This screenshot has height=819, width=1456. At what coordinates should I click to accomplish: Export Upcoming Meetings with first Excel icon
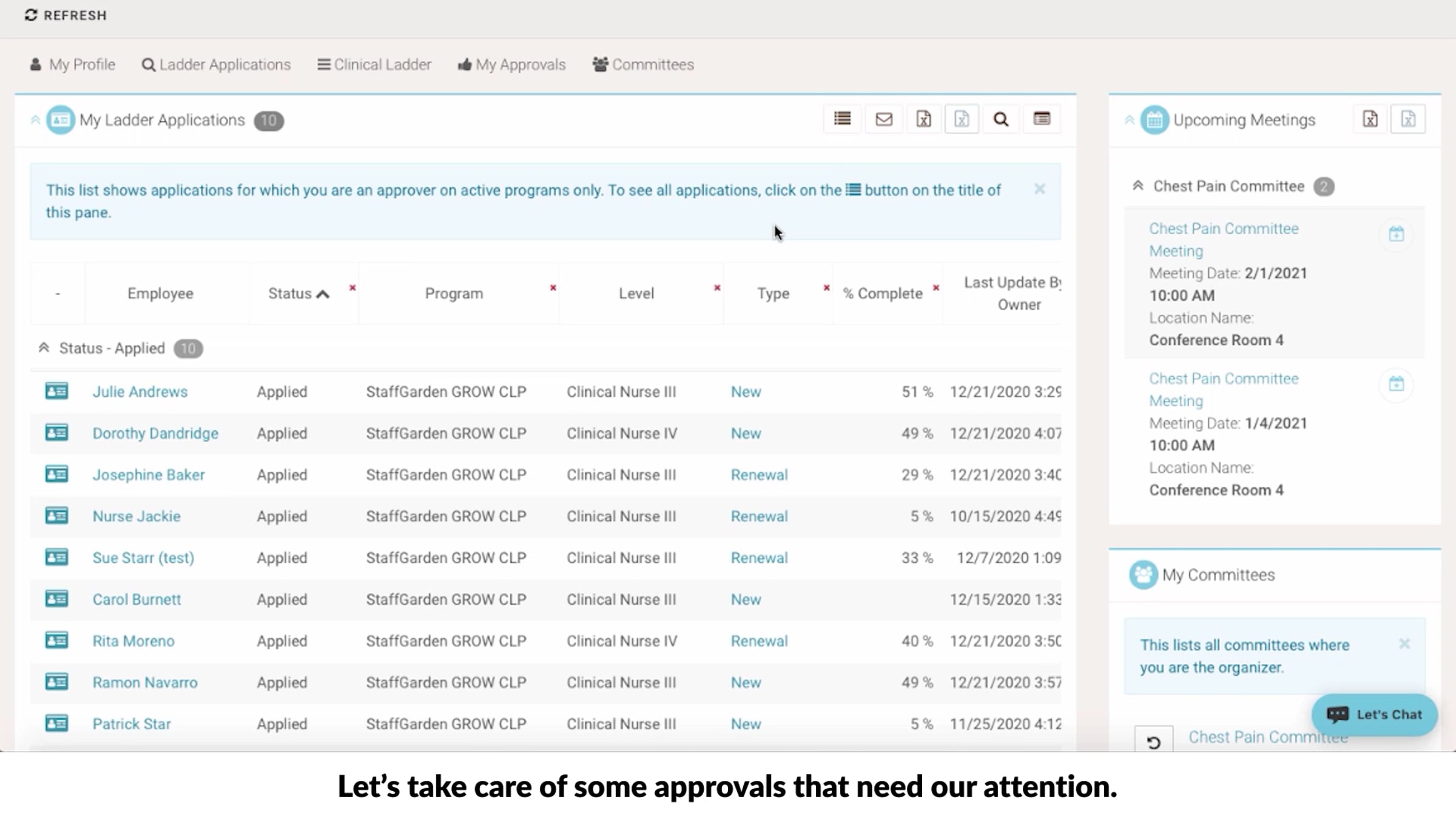pos(1370,119)
